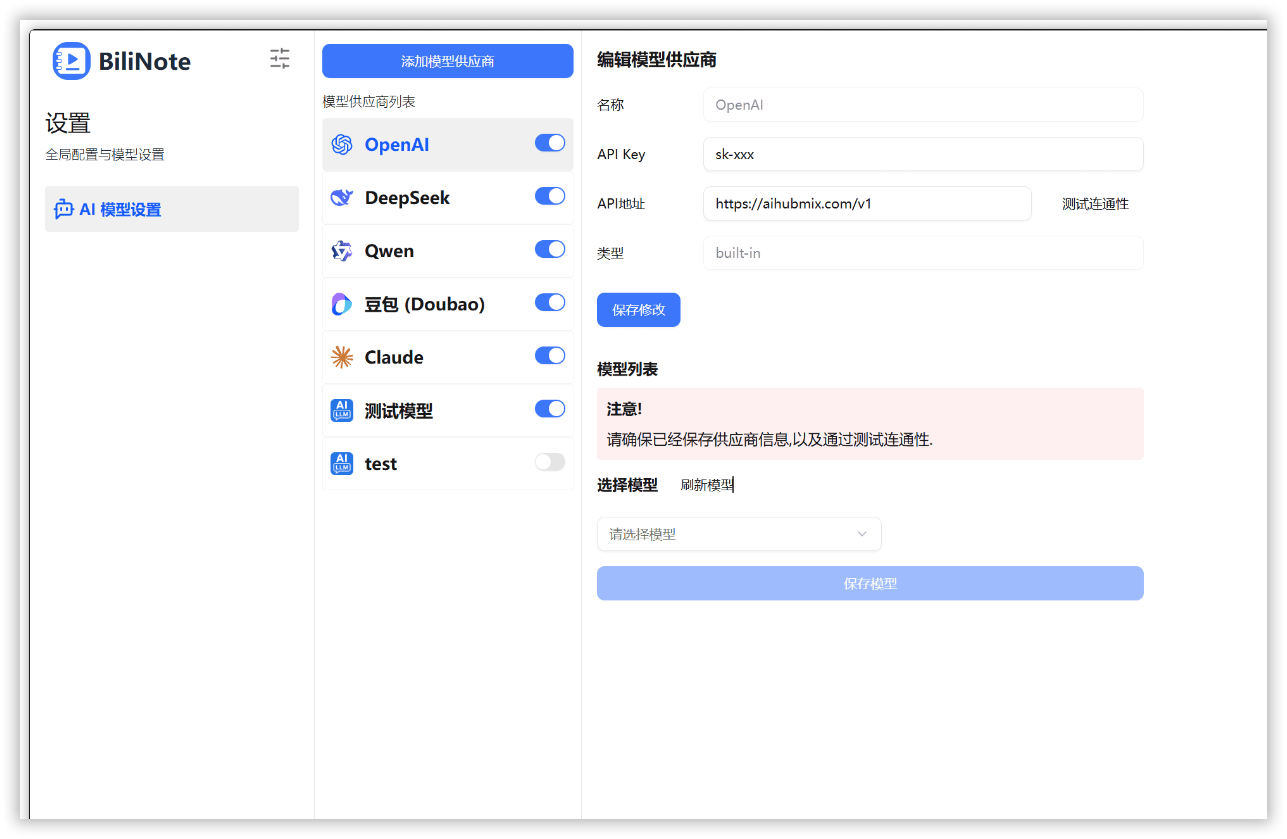1287x839 pixels.
Task: Switch off the 测试模型 toggle
Action: (550, 408)
